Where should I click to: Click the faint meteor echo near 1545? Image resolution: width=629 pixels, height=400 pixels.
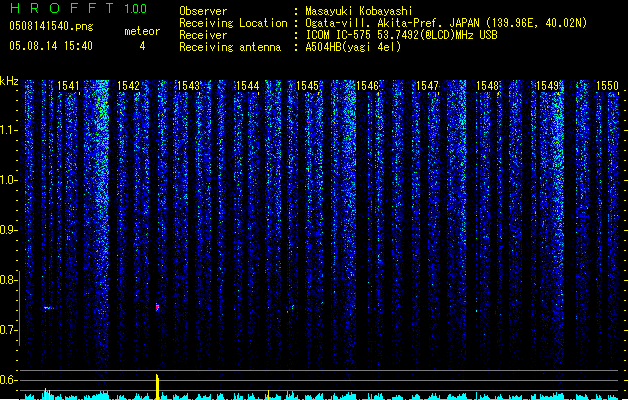(290, 308)
